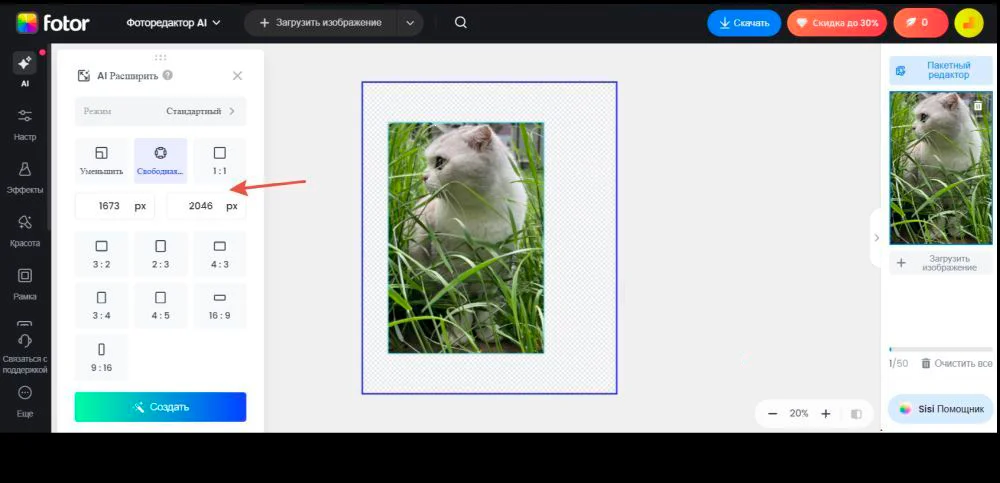Close the AI Расширить panel
Screen dimensions: 1000x483
pos(237,76)
